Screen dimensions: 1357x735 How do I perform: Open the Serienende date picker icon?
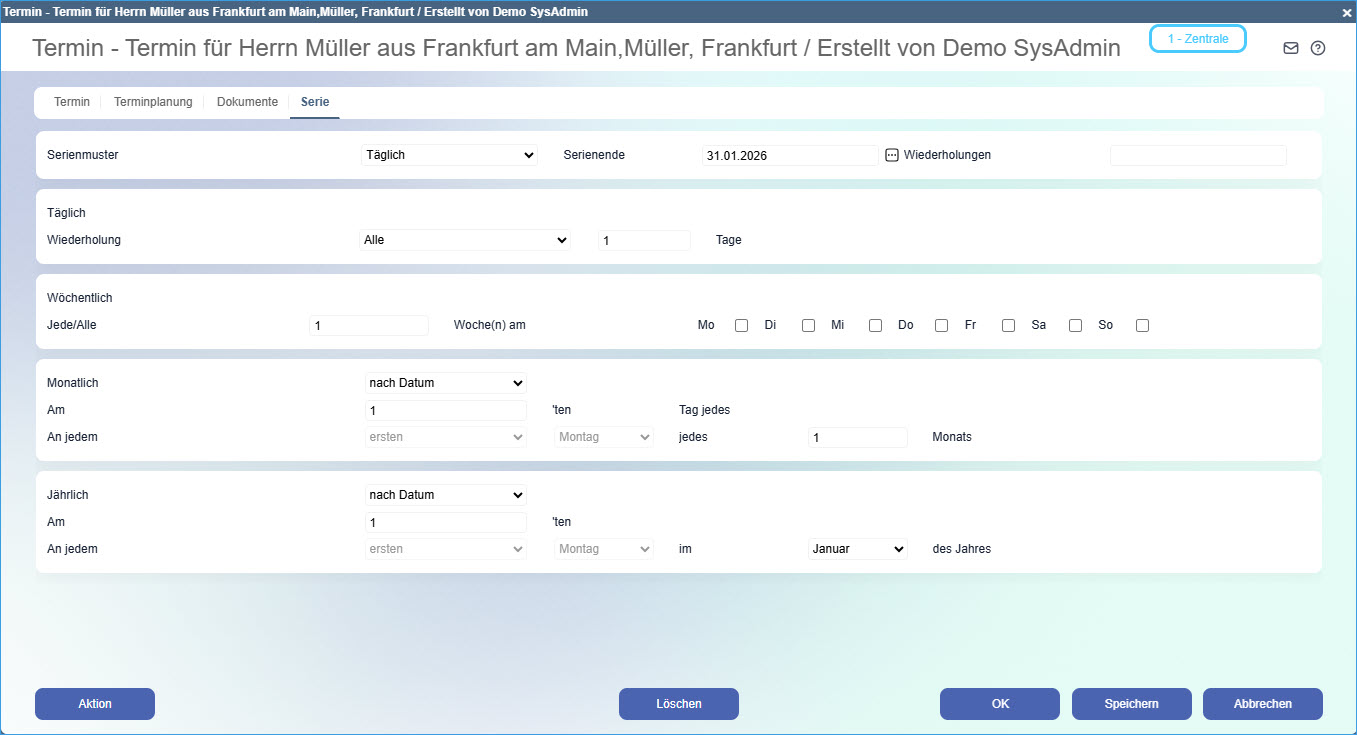(892, 155)
